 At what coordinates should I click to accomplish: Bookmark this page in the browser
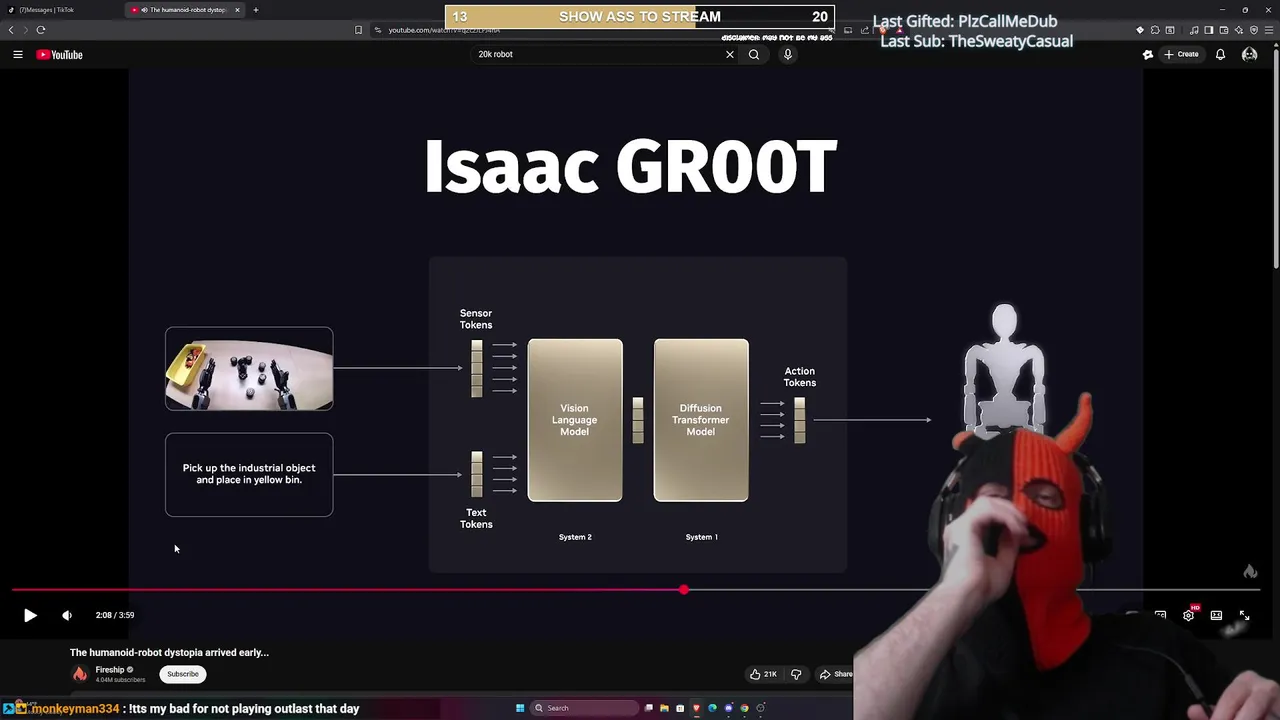click(x=359, y=30)
